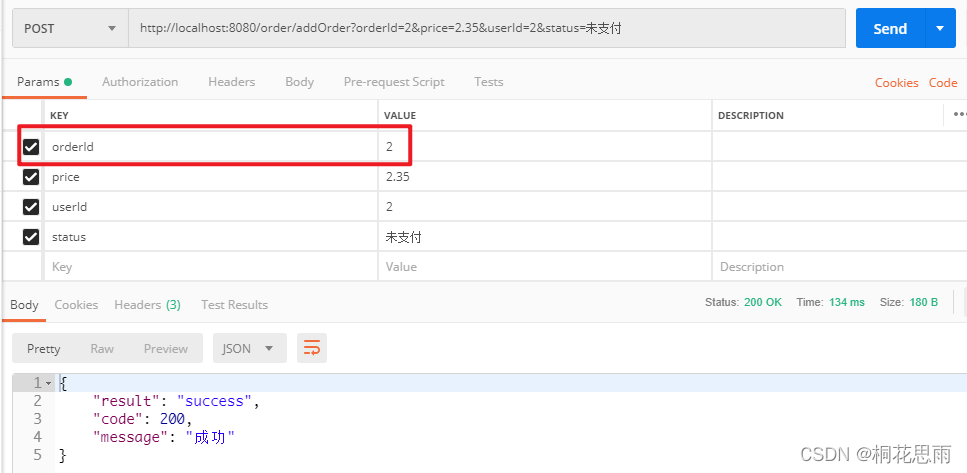
Task: Switch to Preview response view
Action: [x=166, y=348]
